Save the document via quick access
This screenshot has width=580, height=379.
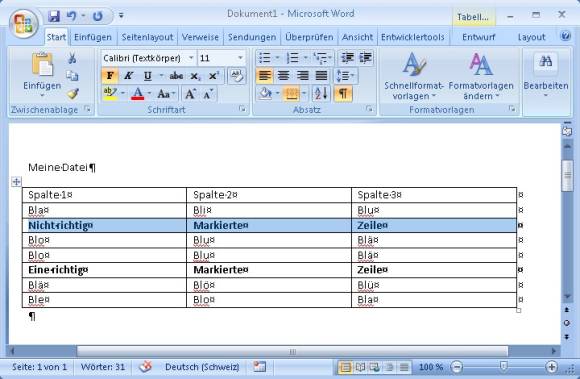click(x=54, y=16)
